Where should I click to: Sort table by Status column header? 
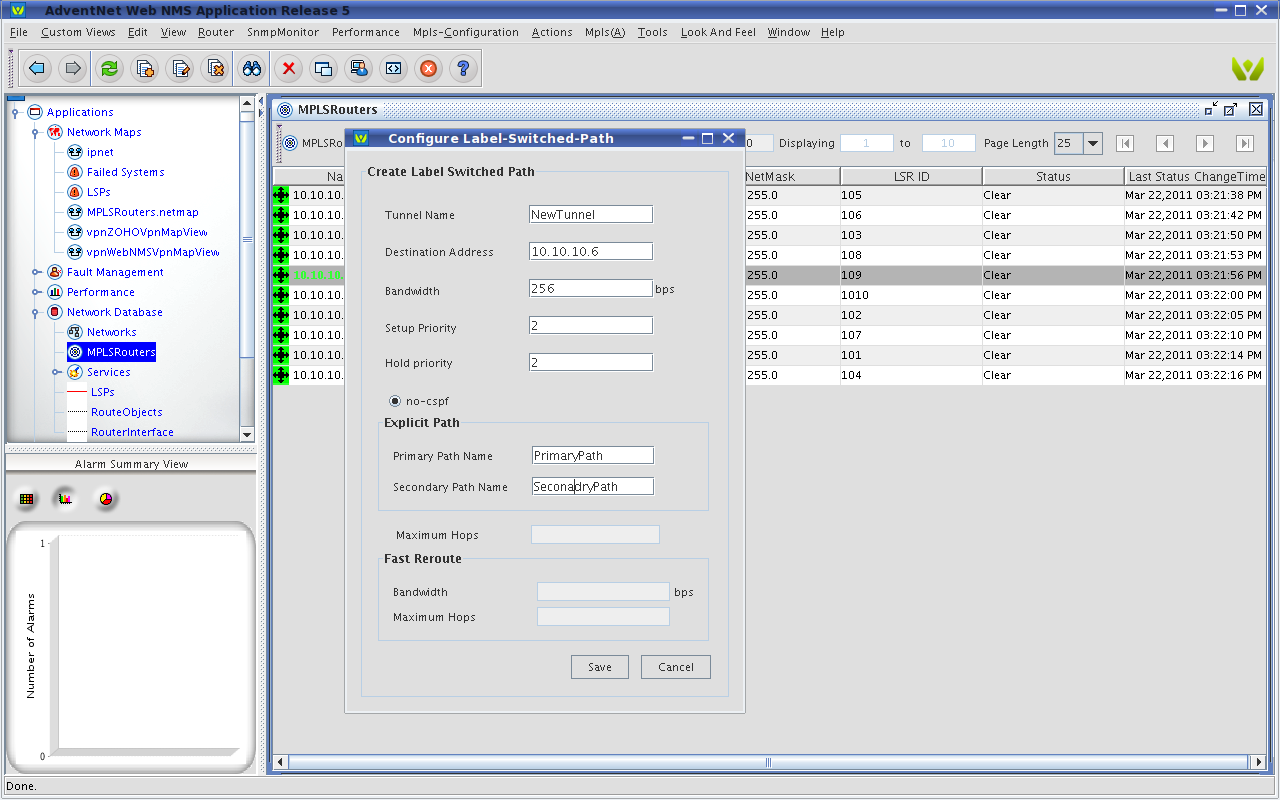coord(1053,176)
